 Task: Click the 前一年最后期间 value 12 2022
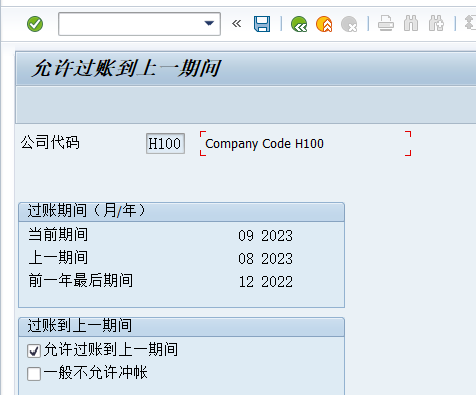266,282
